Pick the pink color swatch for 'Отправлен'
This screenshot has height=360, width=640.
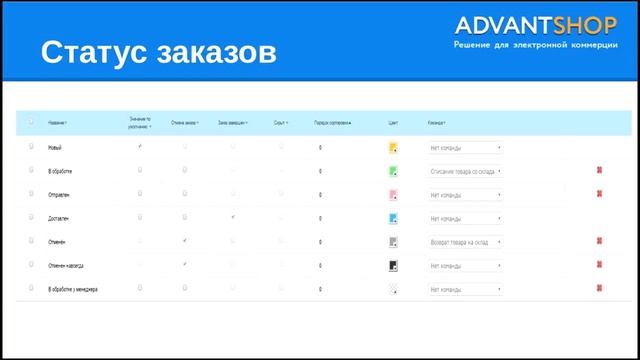click(x=393, y=195)
